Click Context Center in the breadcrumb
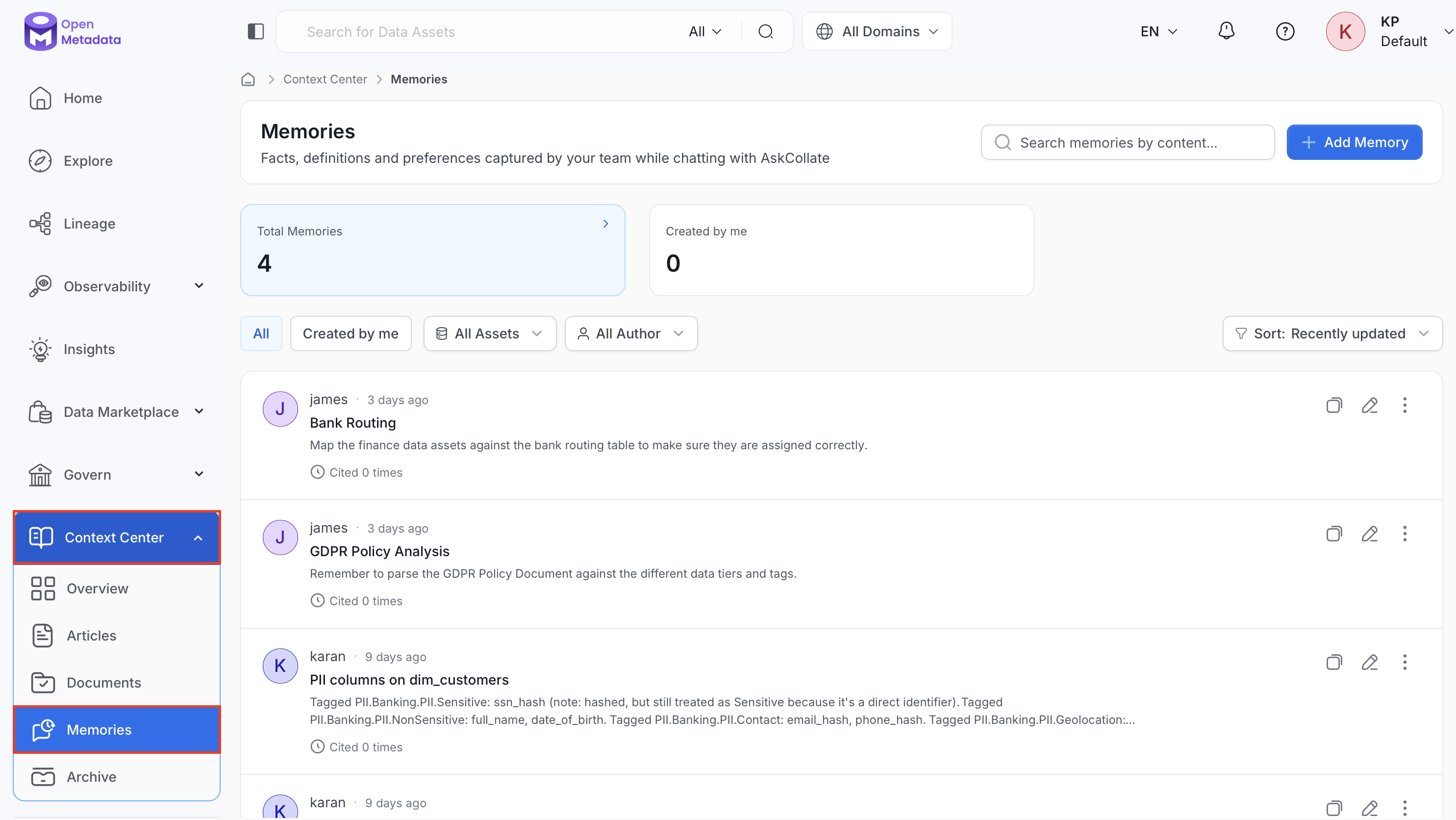The height and width of the screenshot is (820, 1456). 325,79
